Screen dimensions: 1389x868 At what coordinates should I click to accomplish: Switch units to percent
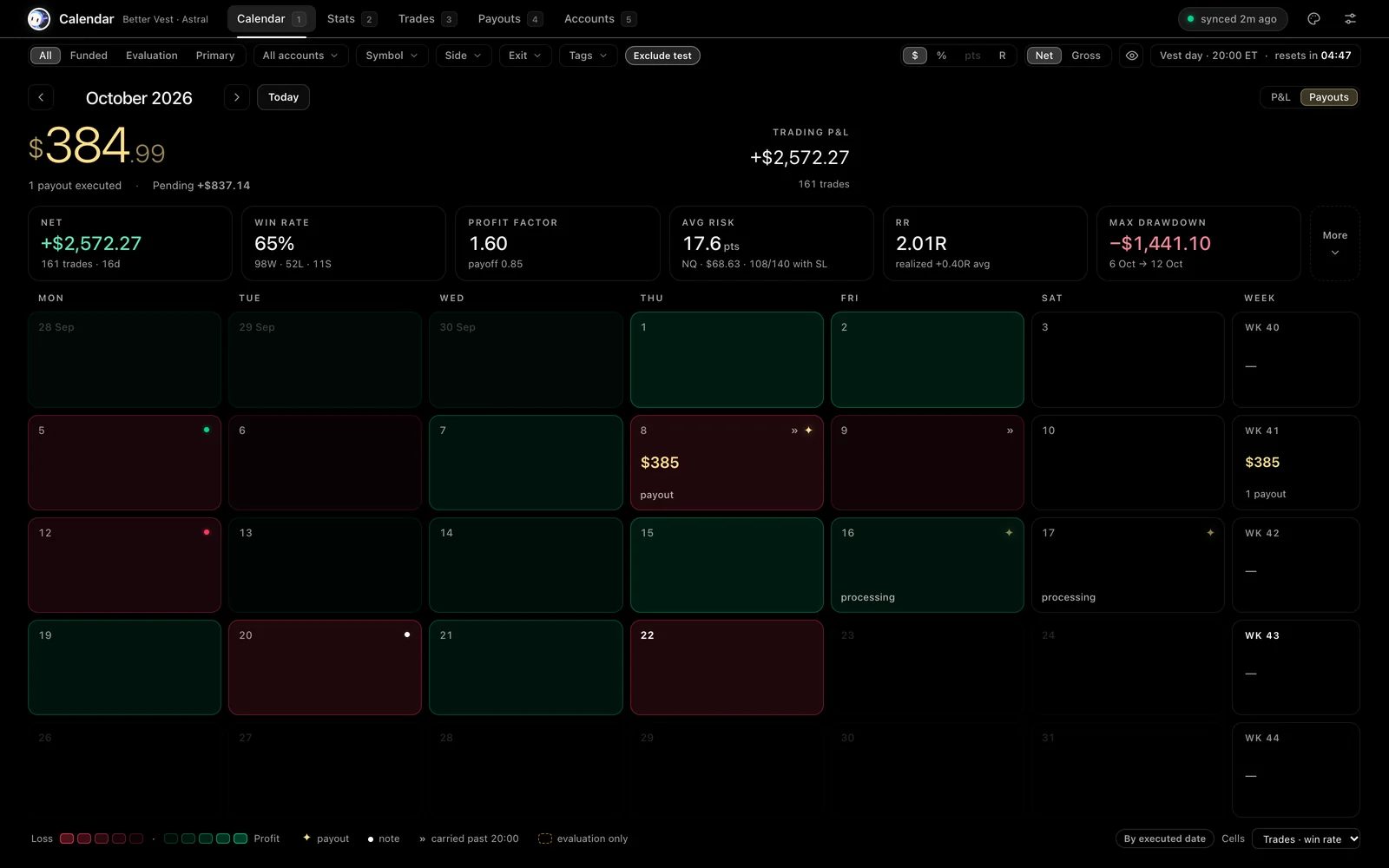pos(941,56)
